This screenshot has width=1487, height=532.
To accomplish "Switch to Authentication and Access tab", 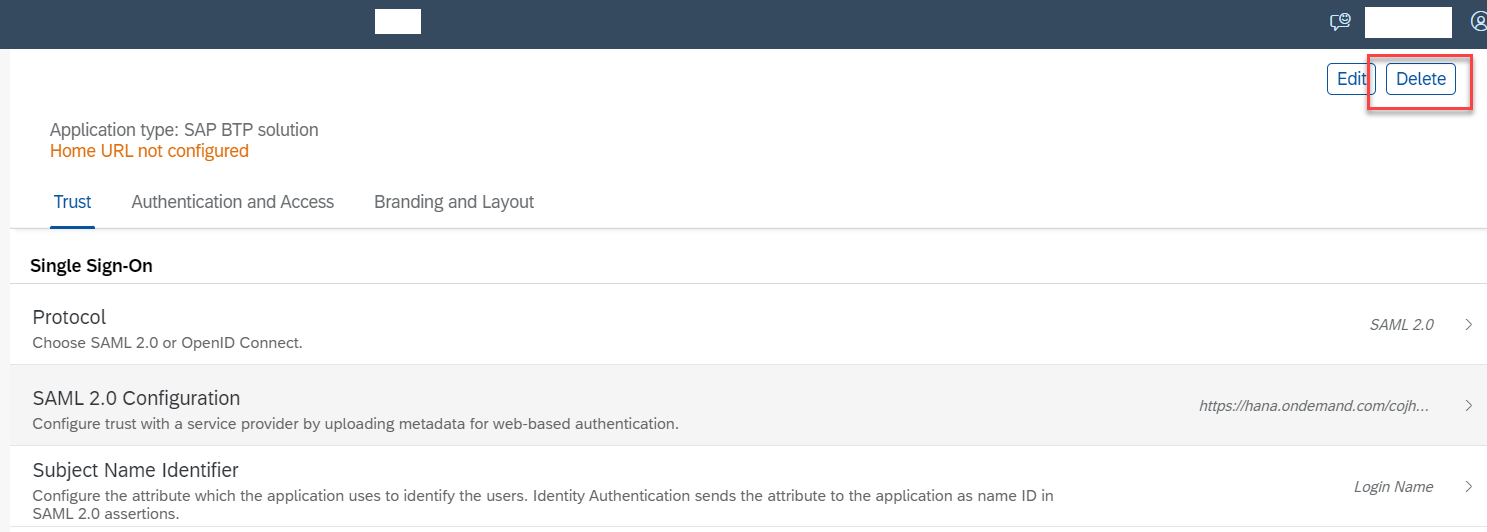I will [x=232, y=202].
